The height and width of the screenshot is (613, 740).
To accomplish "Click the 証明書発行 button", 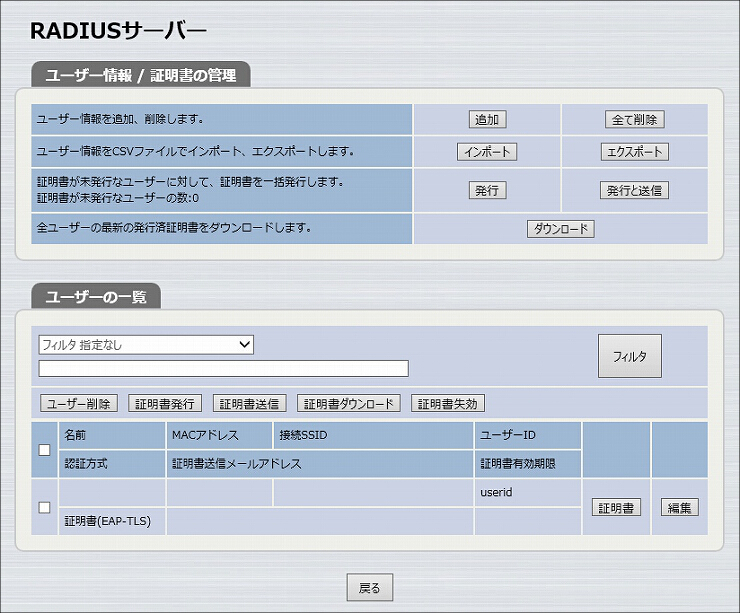I will (165, 404).
